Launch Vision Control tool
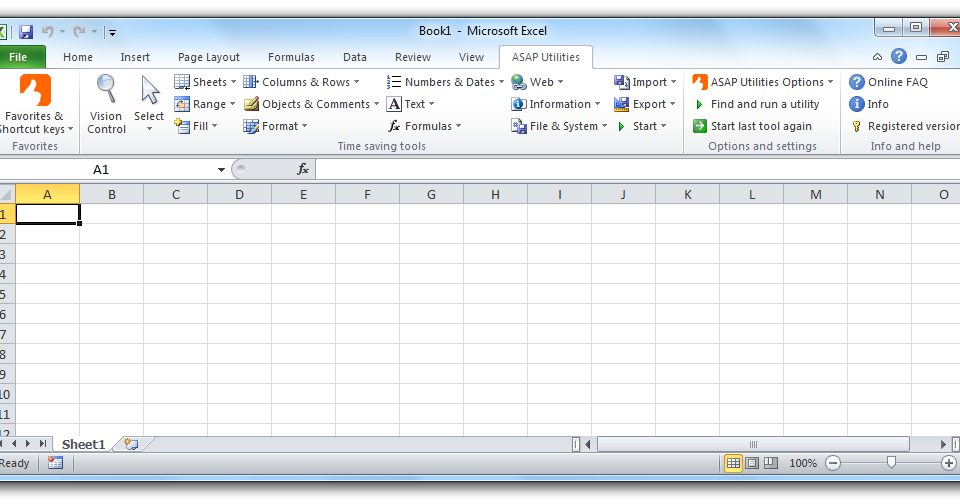Viewport: 960px width, 504px height. click(107, 104)
